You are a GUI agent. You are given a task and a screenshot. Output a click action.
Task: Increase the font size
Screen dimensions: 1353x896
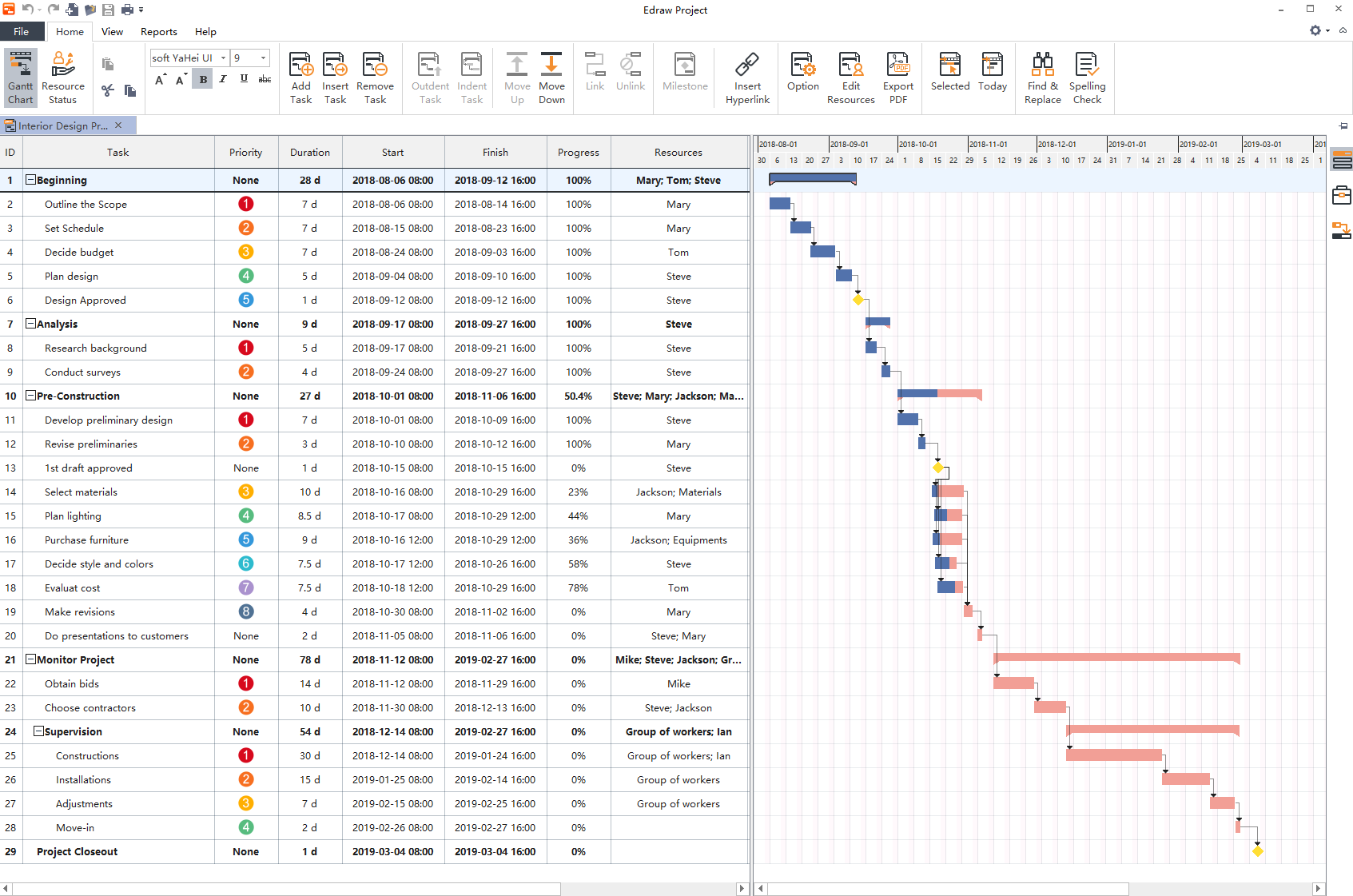161,79
